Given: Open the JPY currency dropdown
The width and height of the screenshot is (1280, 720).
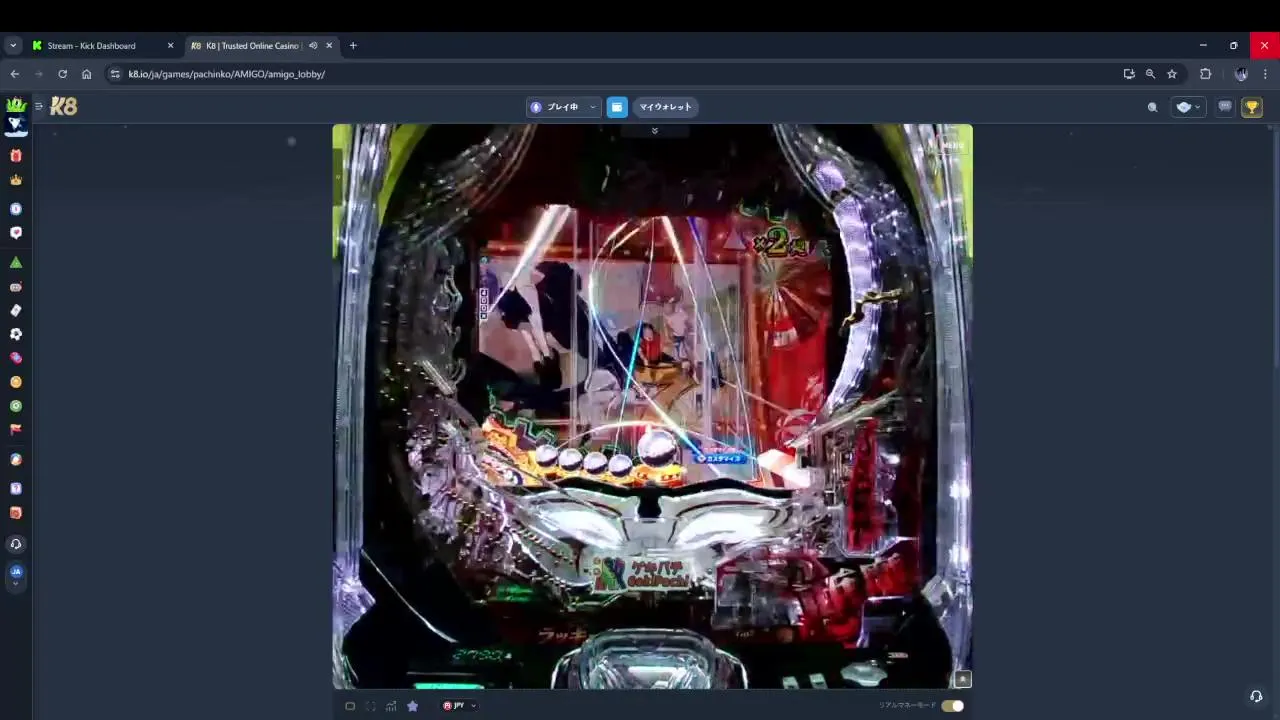Looking at the screenshot, I should tap(459, 706).
